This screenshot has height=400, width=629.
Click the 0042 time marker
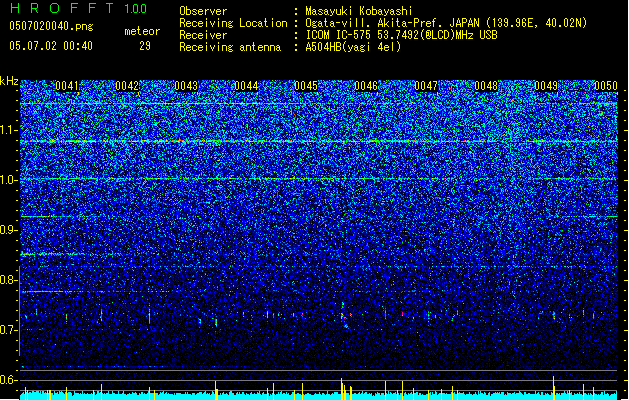tap(127, 86)
